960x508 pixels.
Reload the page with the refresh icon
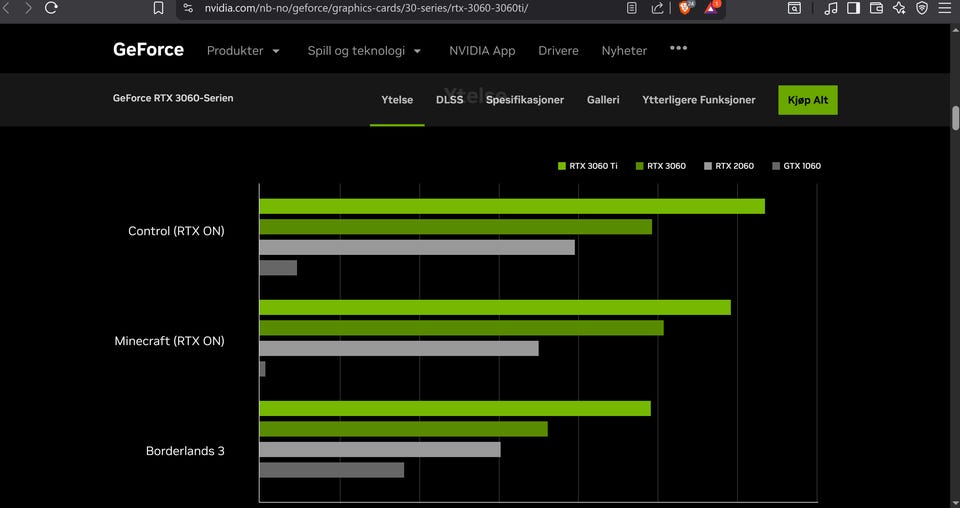point(51,8)
